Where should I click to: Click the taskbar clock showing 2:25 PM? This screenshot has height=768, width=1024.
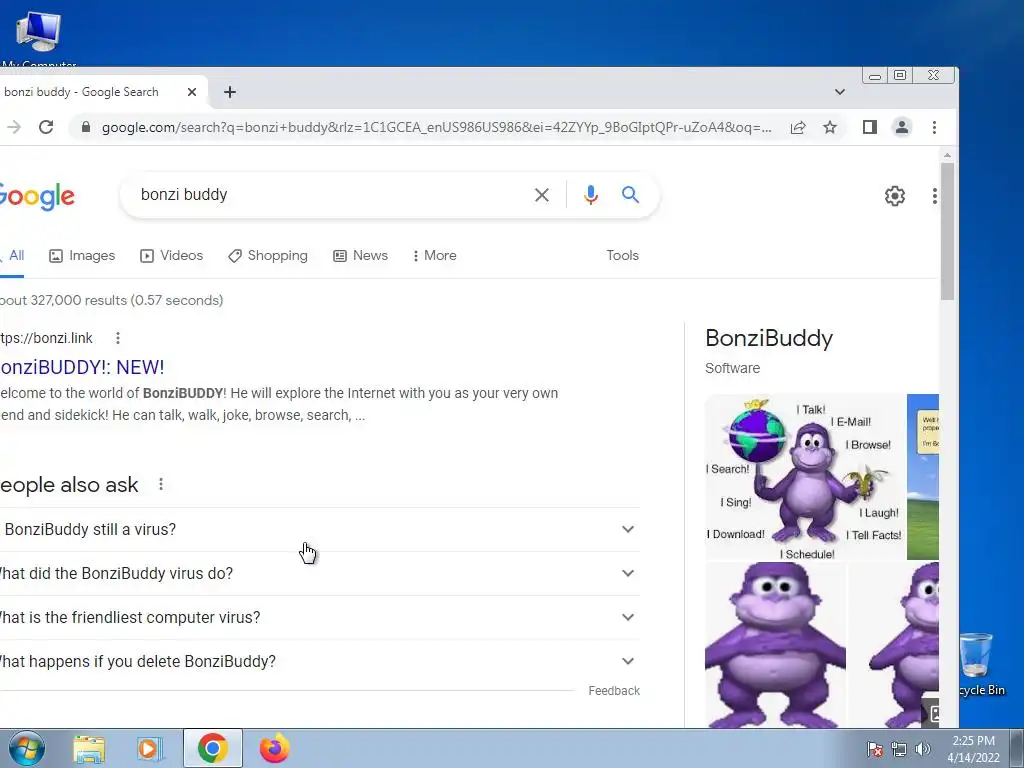click(x=973, y=749)
